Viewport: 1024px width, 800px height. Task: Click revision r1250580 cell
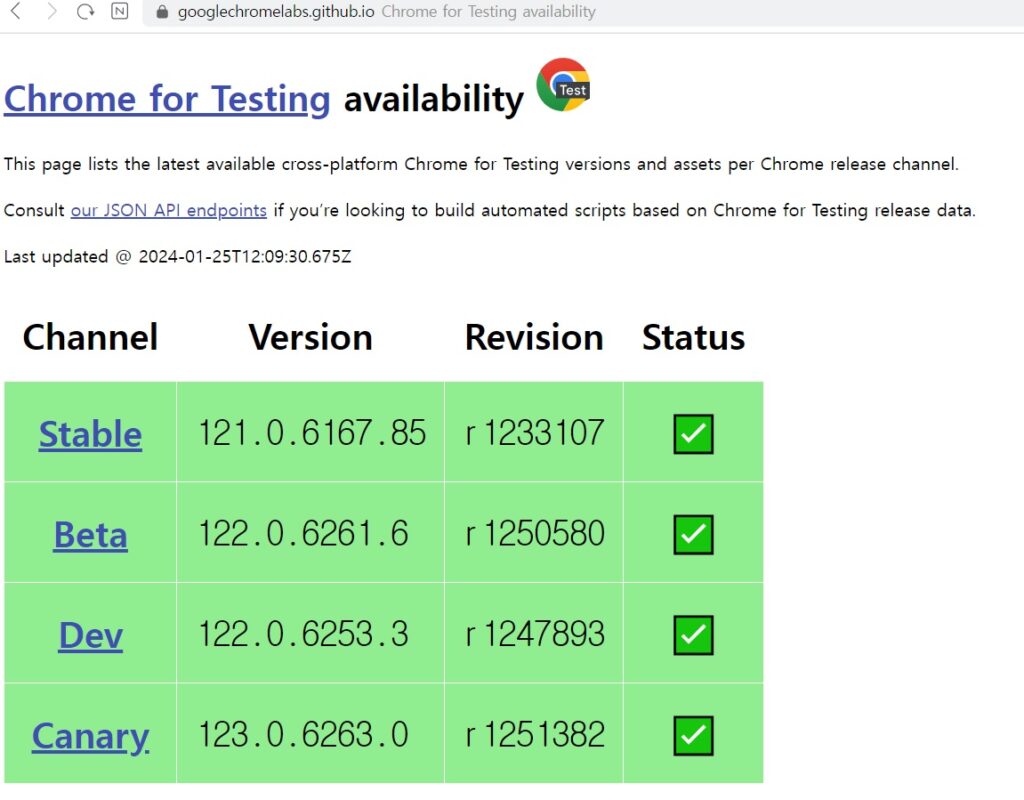pos(534,533)
